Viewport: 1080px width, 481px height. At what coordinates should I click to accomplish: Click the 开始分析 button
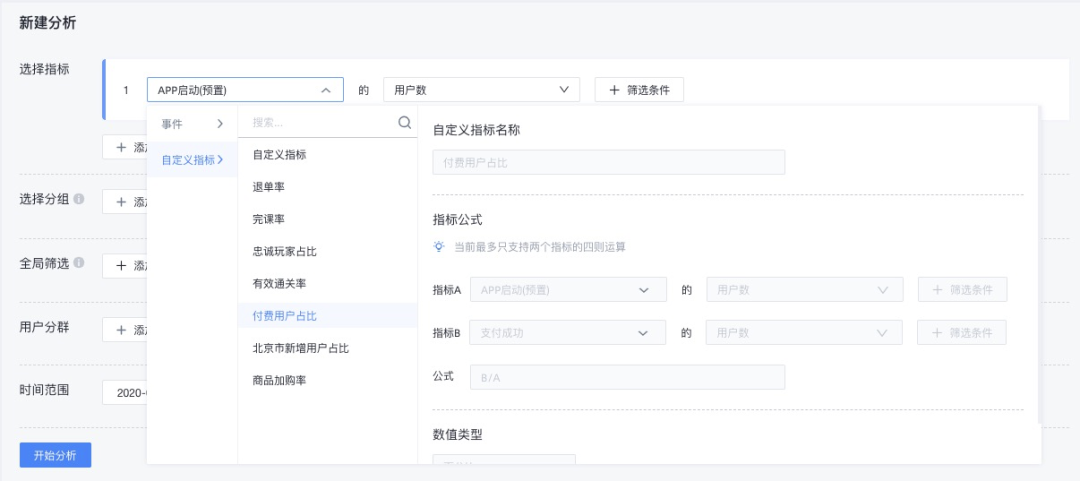click(55, 456)
